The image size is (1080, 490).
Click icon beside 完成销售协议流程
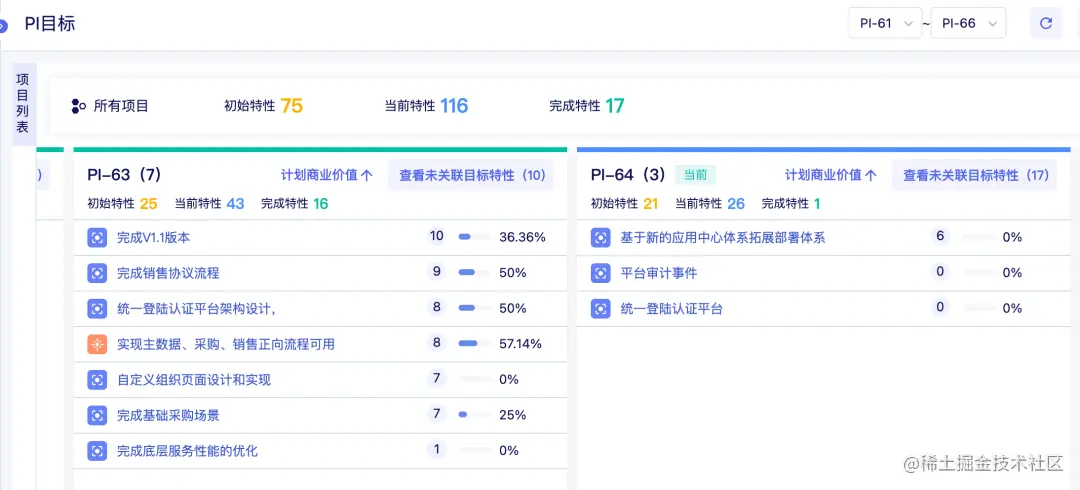pos(97,273)
